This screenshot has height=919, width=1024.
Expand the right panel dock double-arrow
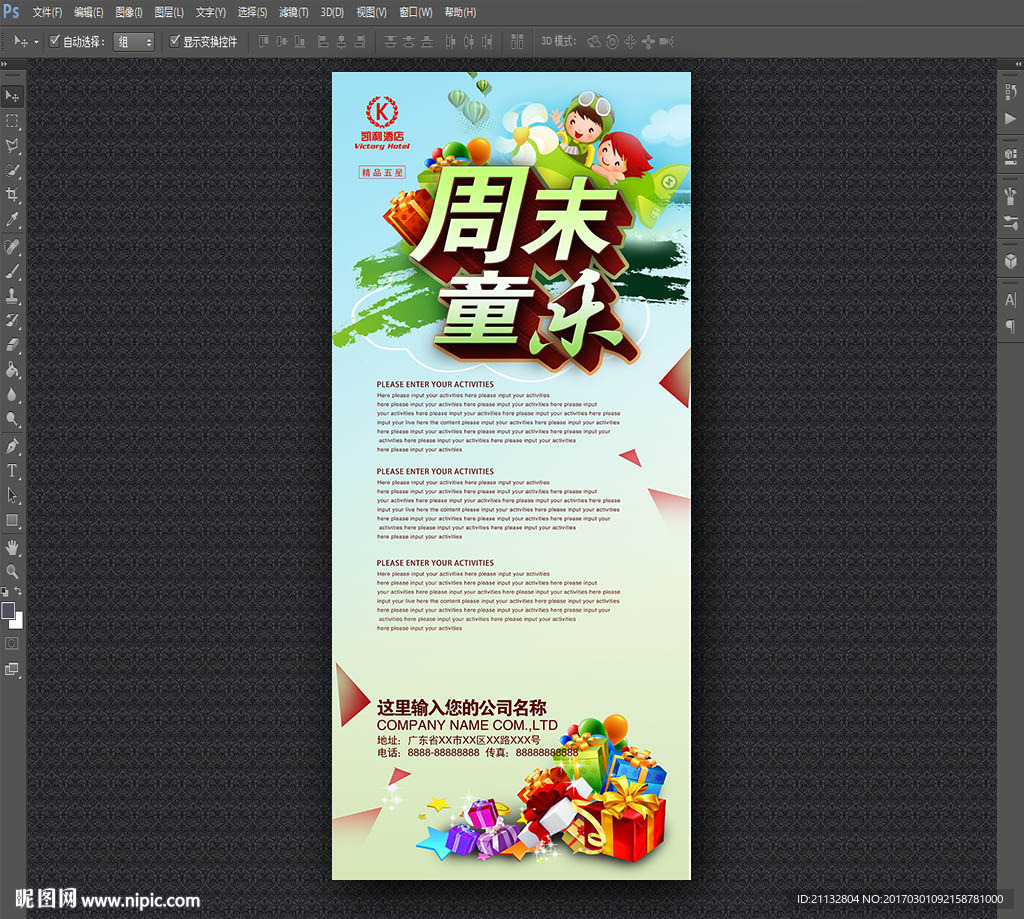click(x=1018, y=64)
